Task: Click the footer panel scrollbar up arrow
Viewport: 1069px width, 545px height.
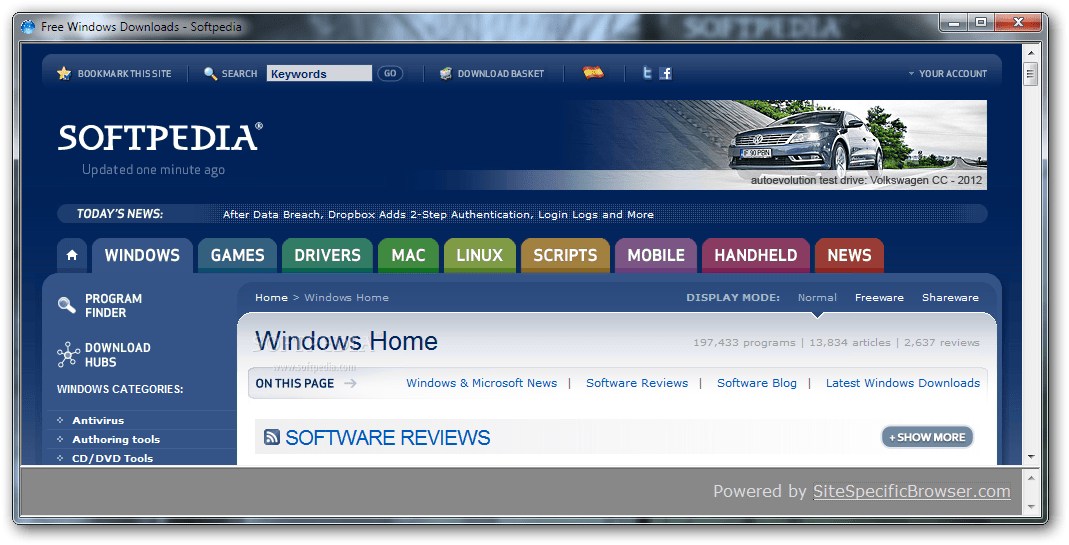Action: (x=1031, y=477)
